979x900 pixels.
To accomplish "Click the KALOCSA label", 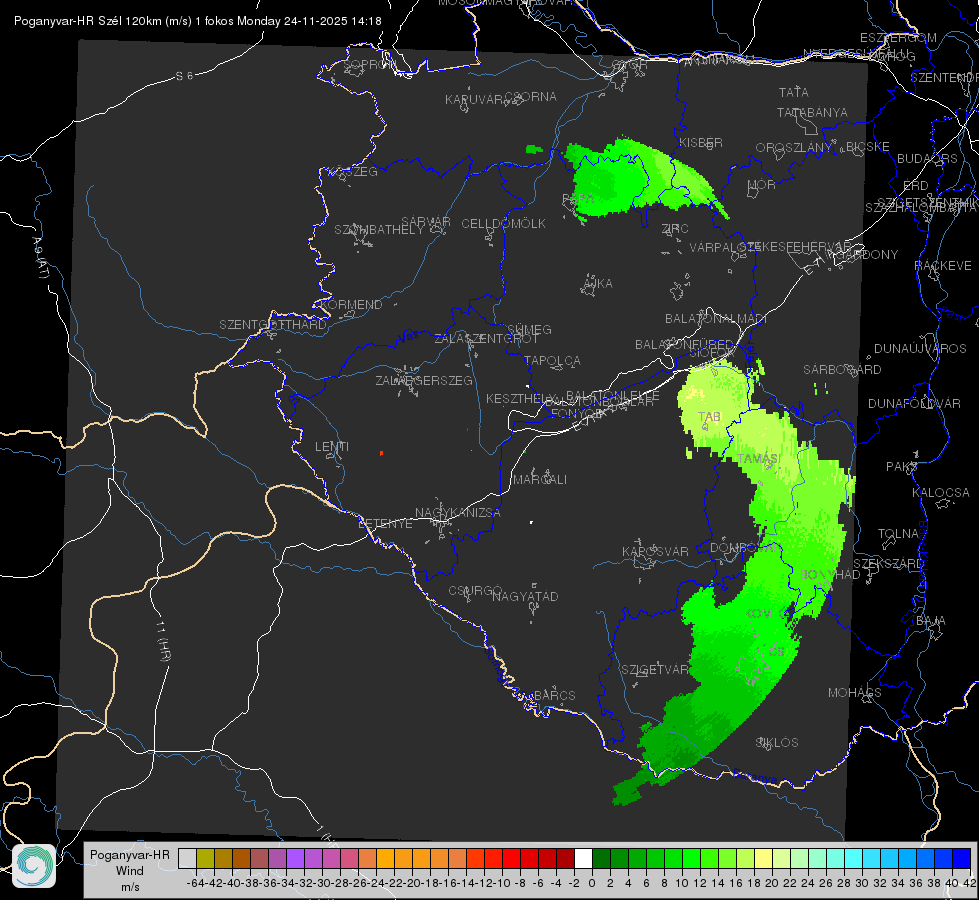I will coord(941,493).
